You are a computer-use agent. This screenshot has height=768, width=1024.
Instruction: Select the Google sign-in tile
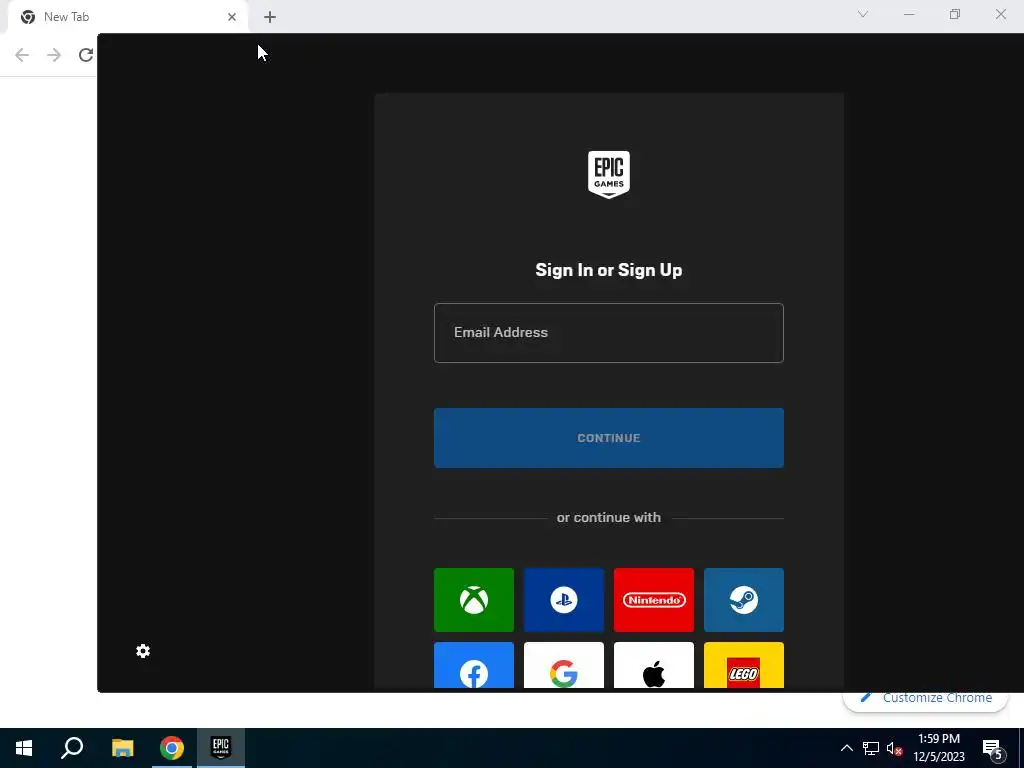point(564,665)
